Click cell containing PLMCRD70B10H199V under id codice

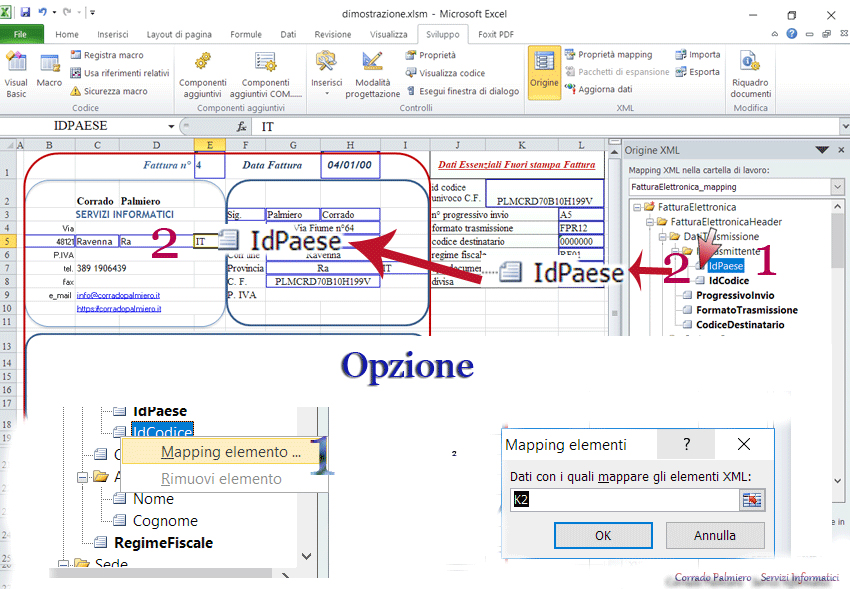[x=545, y=195]
